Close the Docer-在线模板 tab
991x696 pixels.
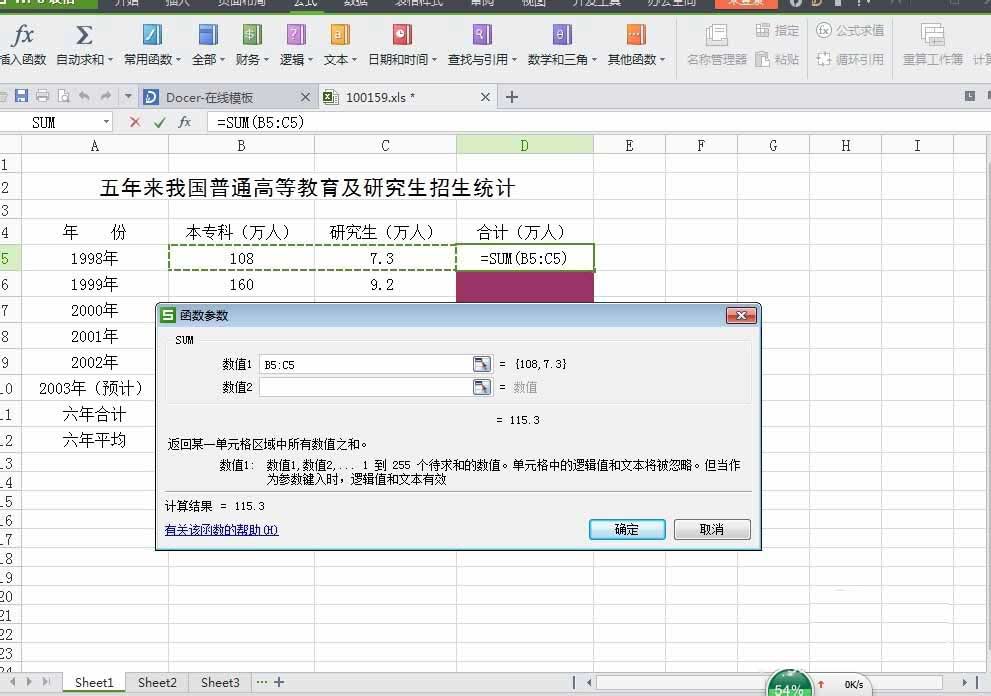click(x=305, y=97)
